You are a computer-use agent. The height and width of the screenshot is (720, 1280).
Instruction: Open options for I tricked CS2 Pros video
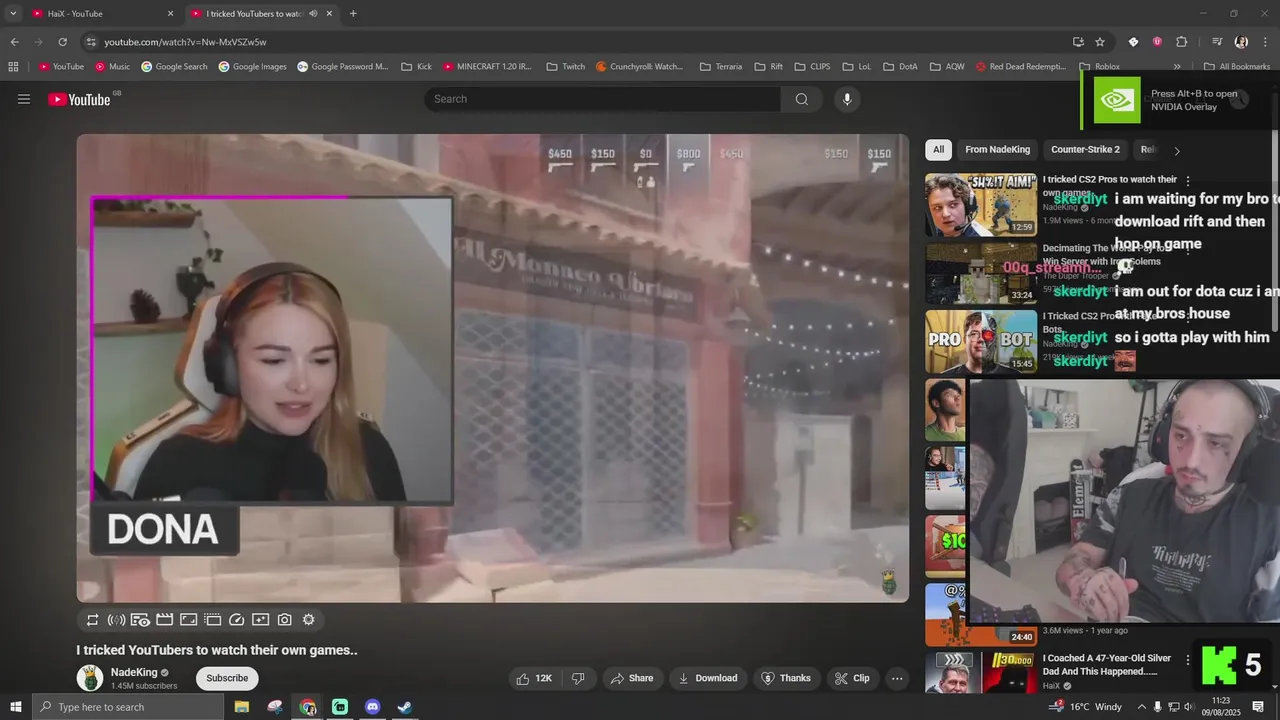click(1188, 181)
